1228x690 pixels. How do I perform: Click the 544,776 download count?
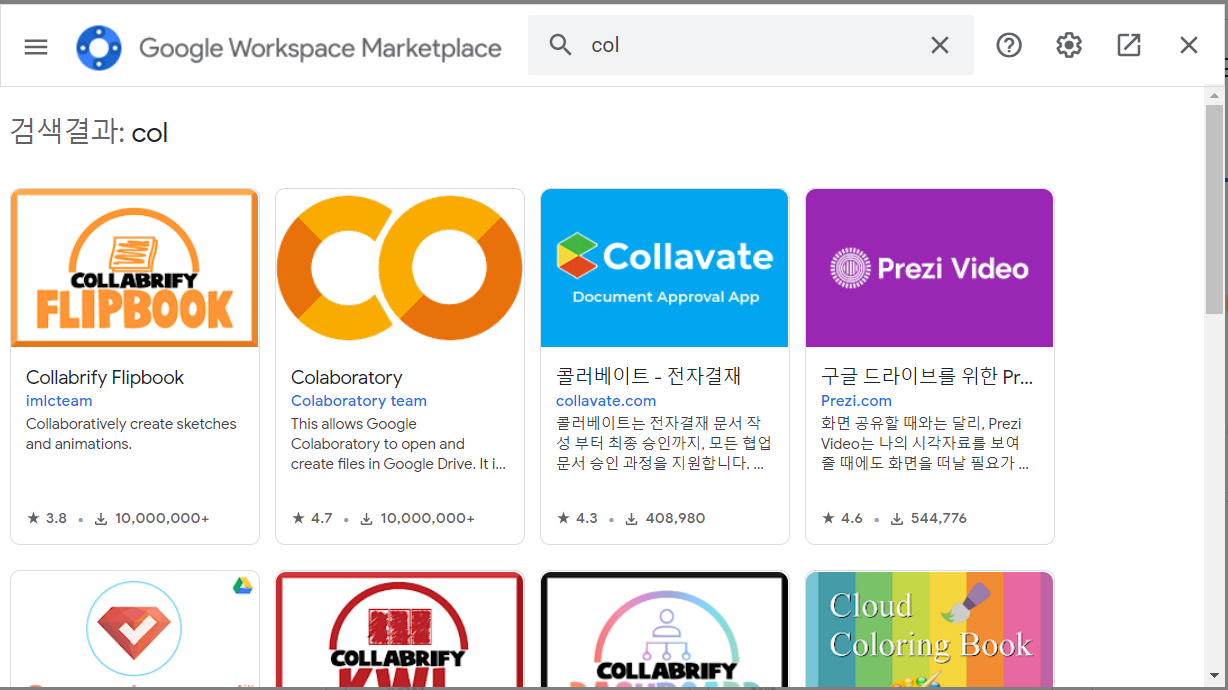tap(930, 518)
